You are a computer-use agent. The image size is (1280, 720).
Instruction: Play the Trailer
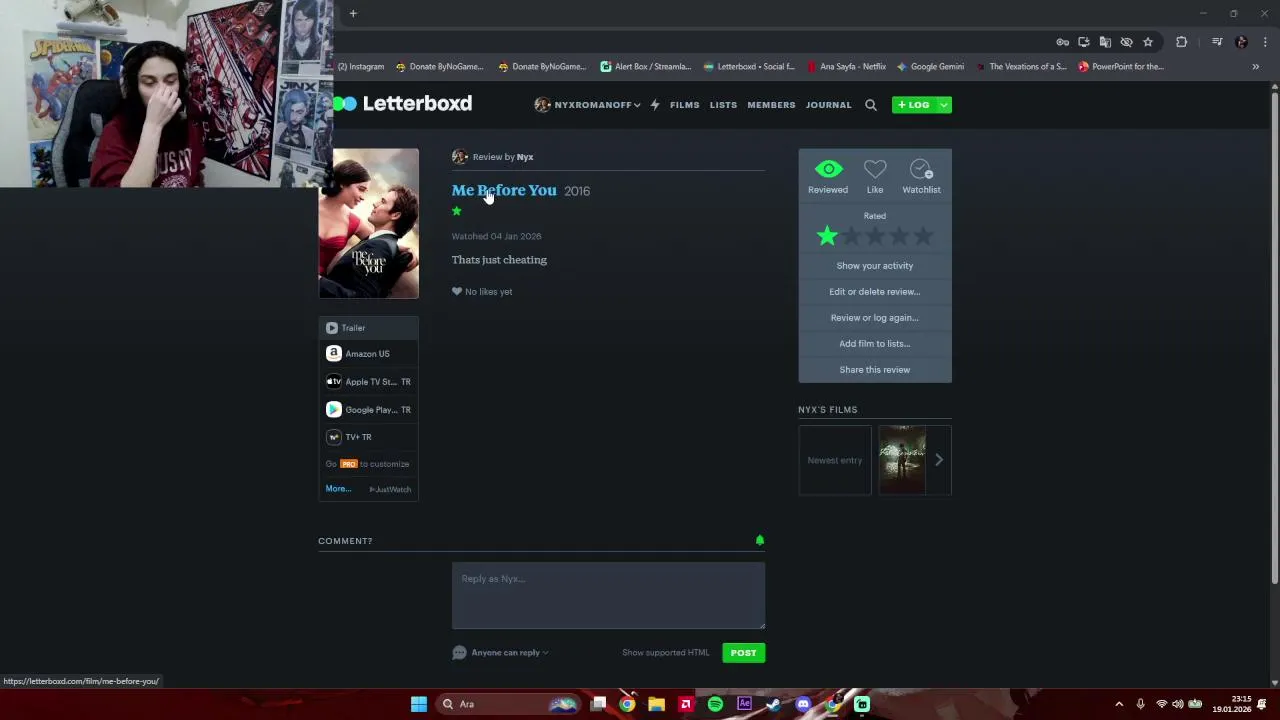[x=369, y=328]
